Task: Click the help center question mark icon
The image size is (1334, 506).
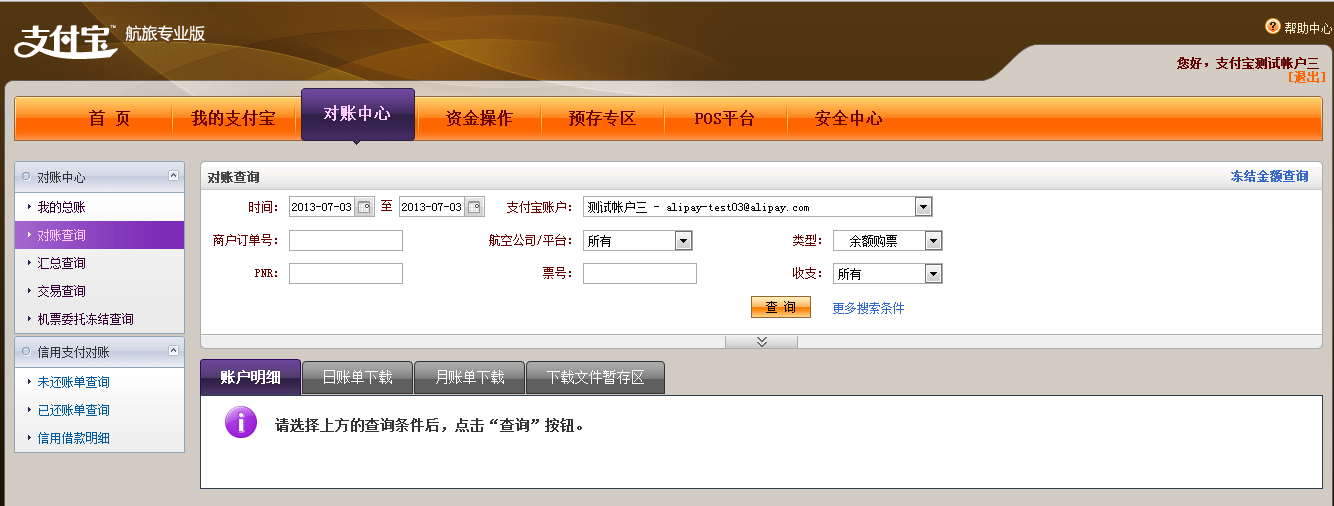Action: click(1273, 27)
